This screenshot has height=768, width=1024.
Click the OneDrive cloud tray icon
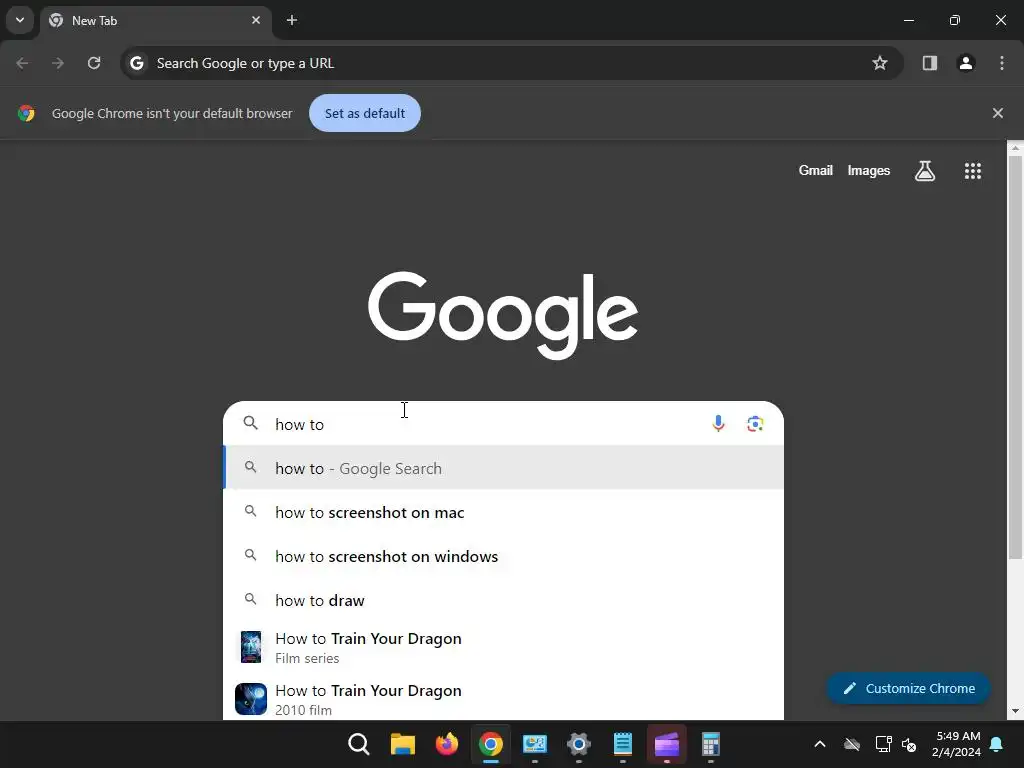[x=852, y=744]
